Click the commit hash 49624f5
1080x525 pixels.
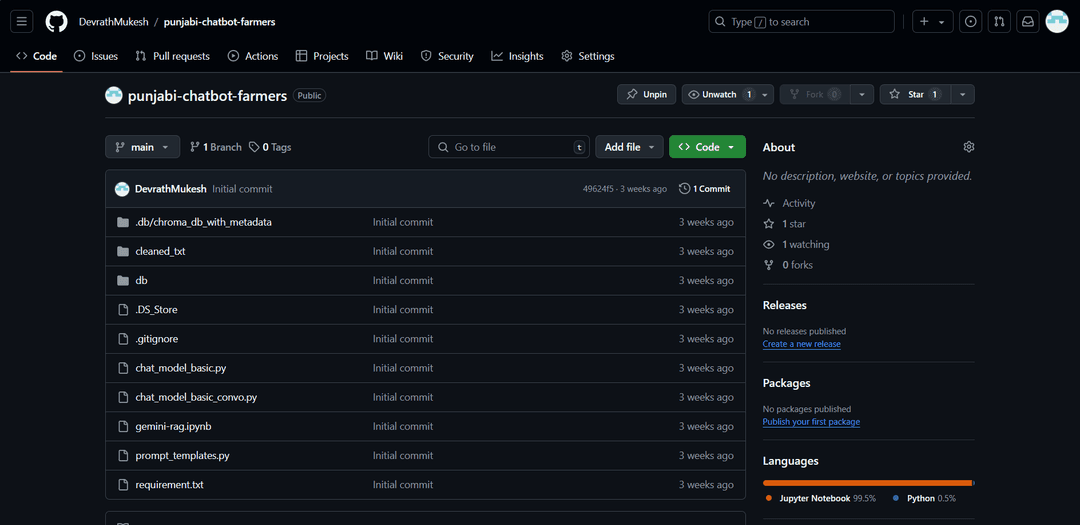coord(597,189)
